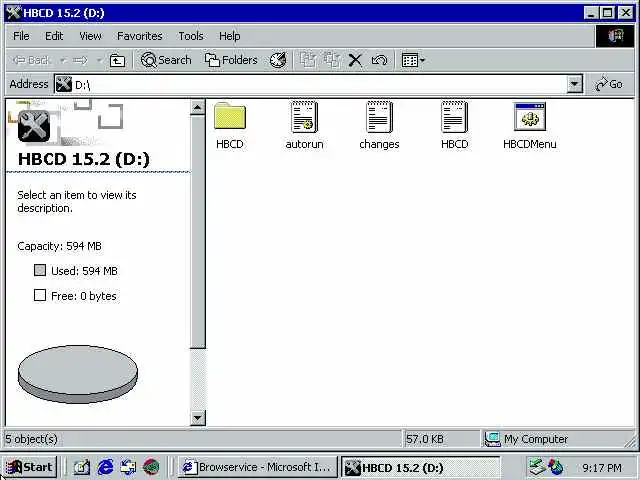Launch Internet Explorer from quick launch
Screen dimensions: 640x480
[105, 467]
